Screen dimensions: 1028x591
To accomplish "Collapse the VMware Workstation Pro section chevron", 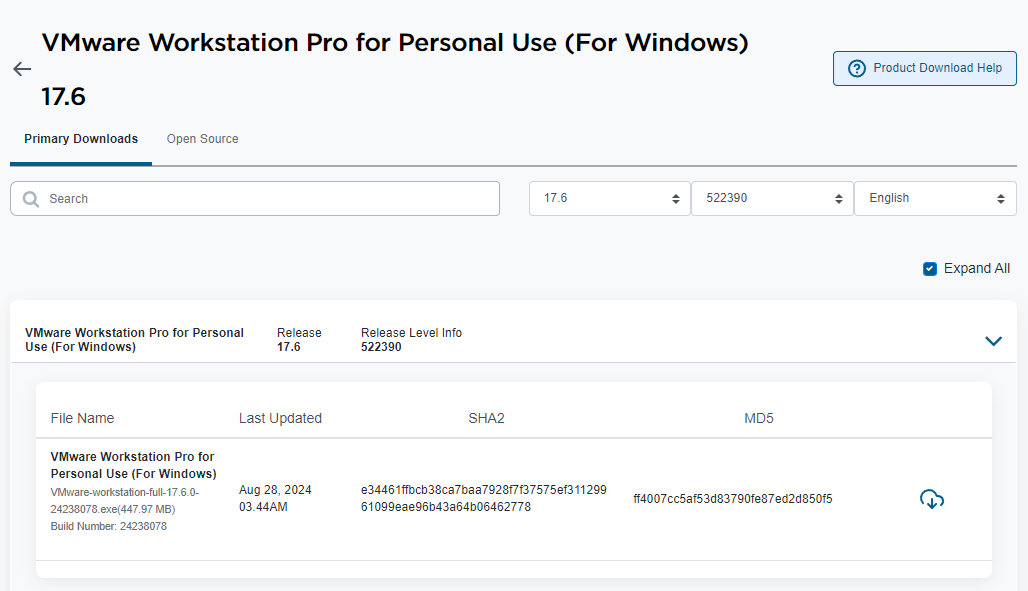I will [x=993, y=340].
